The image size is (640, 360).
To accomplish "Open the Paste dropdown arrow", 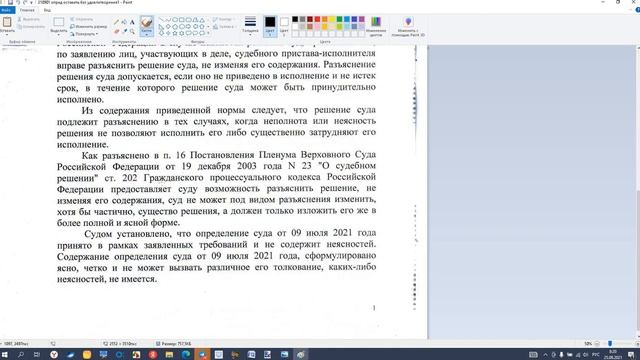I will click(7, 34).
